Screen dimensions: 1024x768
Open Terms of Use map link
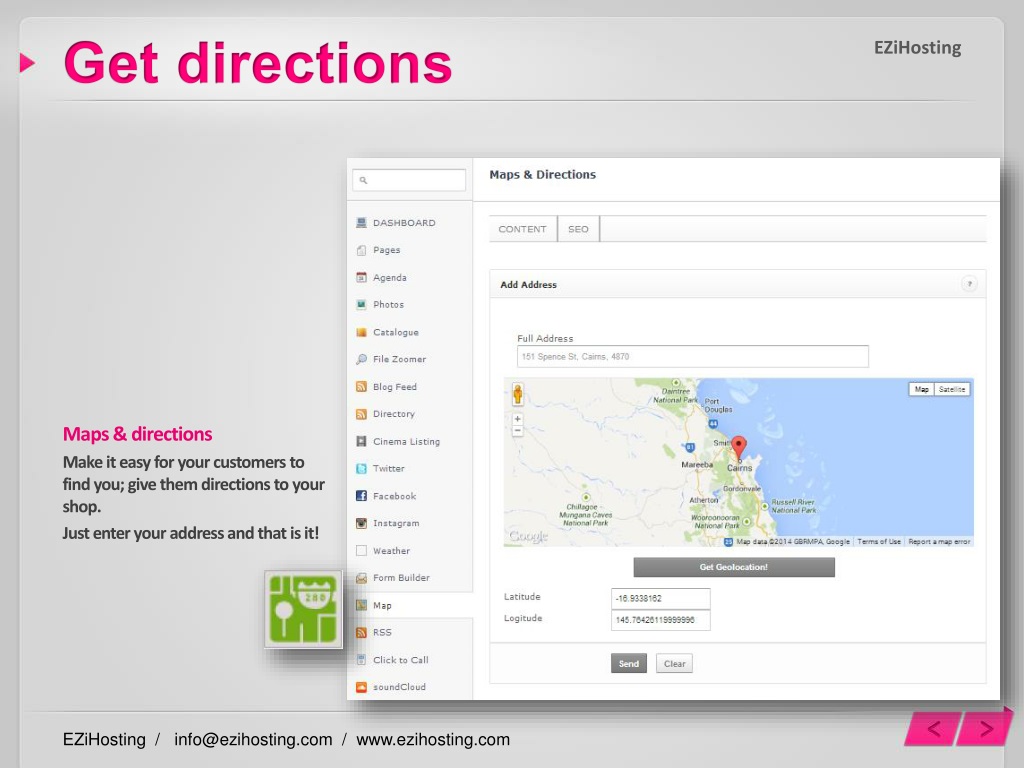point(879,541)
